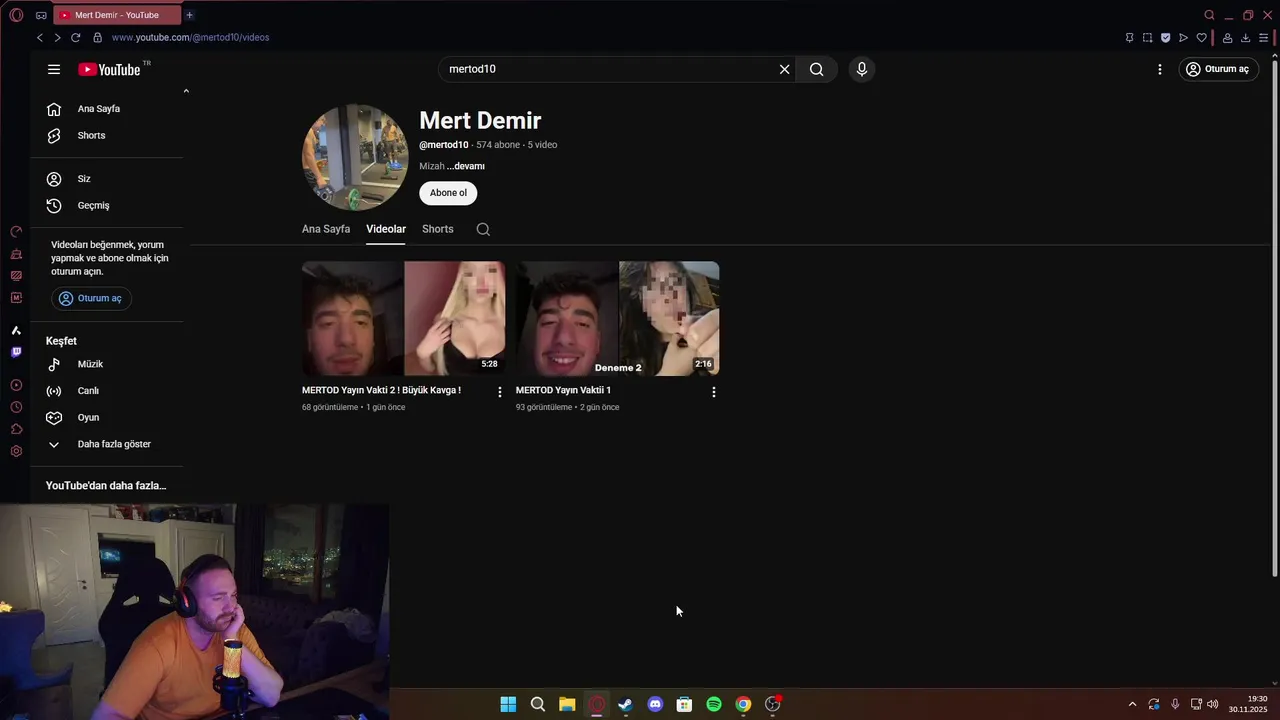Open video title MERTOD Yayın Vakti 2 ! Büyük Kavga !
Image resolution: width=1280 pixels, height=720 pixels.
(x=381, y=390)
